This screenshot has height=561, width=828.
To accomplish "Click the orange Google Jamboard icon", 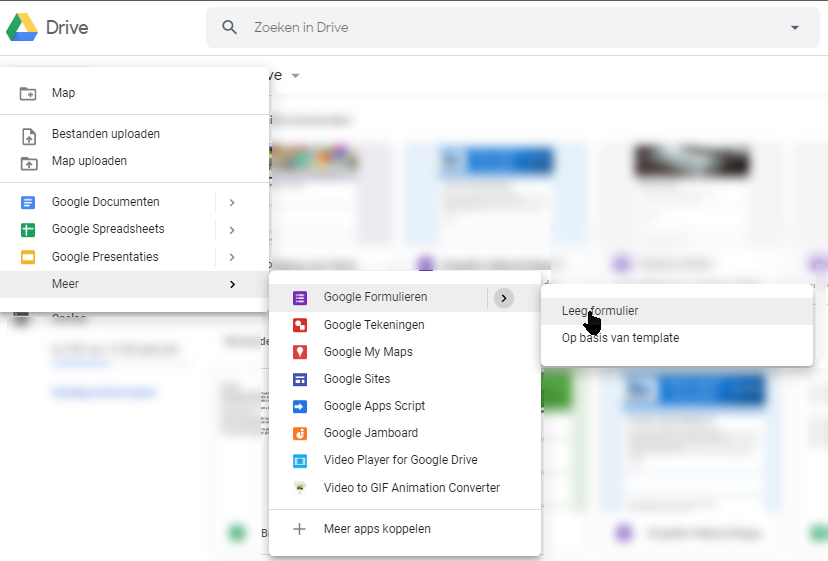I will pyautogui.click(x=300, y=433).
